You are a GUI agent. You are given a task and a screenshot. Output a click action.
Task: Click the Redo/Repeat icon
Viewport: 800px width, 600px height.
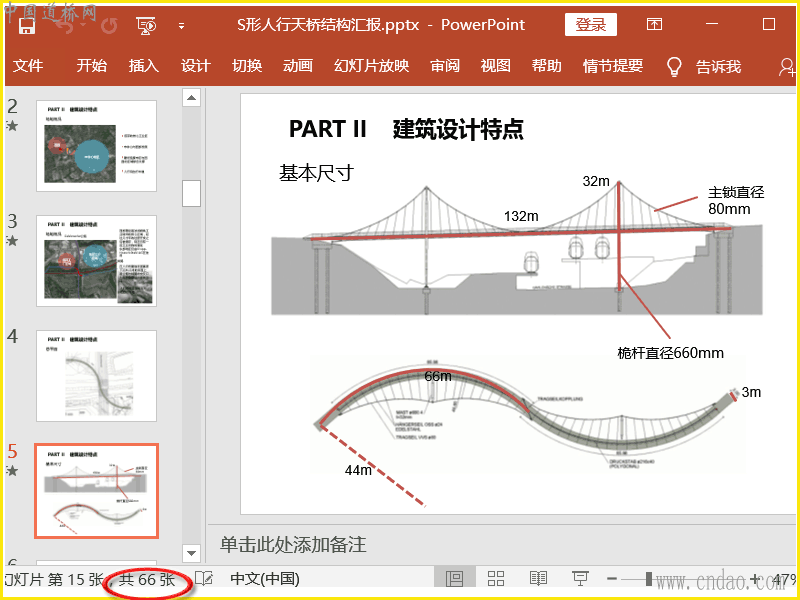click(108, 26)
